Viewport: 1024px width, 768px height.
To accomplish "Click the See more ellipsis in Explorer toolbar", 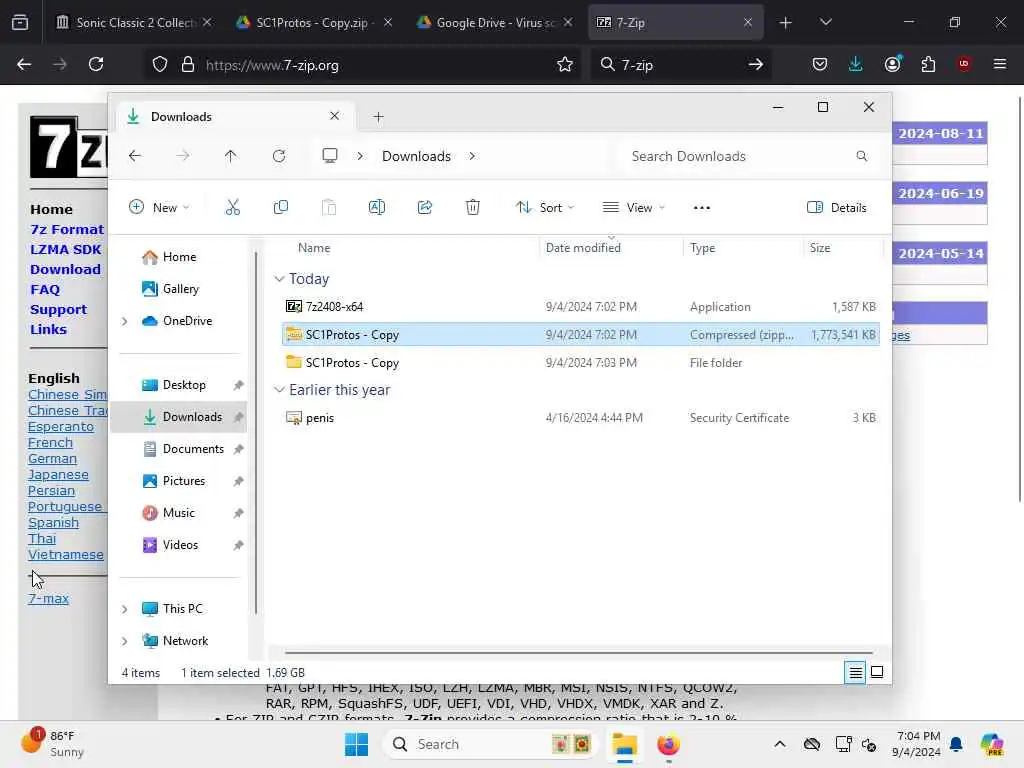I will coord(702,208).
